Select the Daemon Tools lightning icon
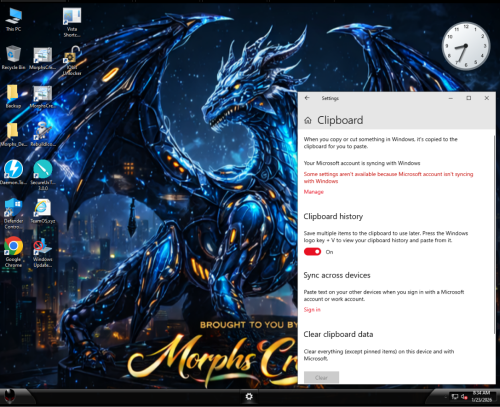The width and height of the screenshot is (500, 407). [13, 172]
